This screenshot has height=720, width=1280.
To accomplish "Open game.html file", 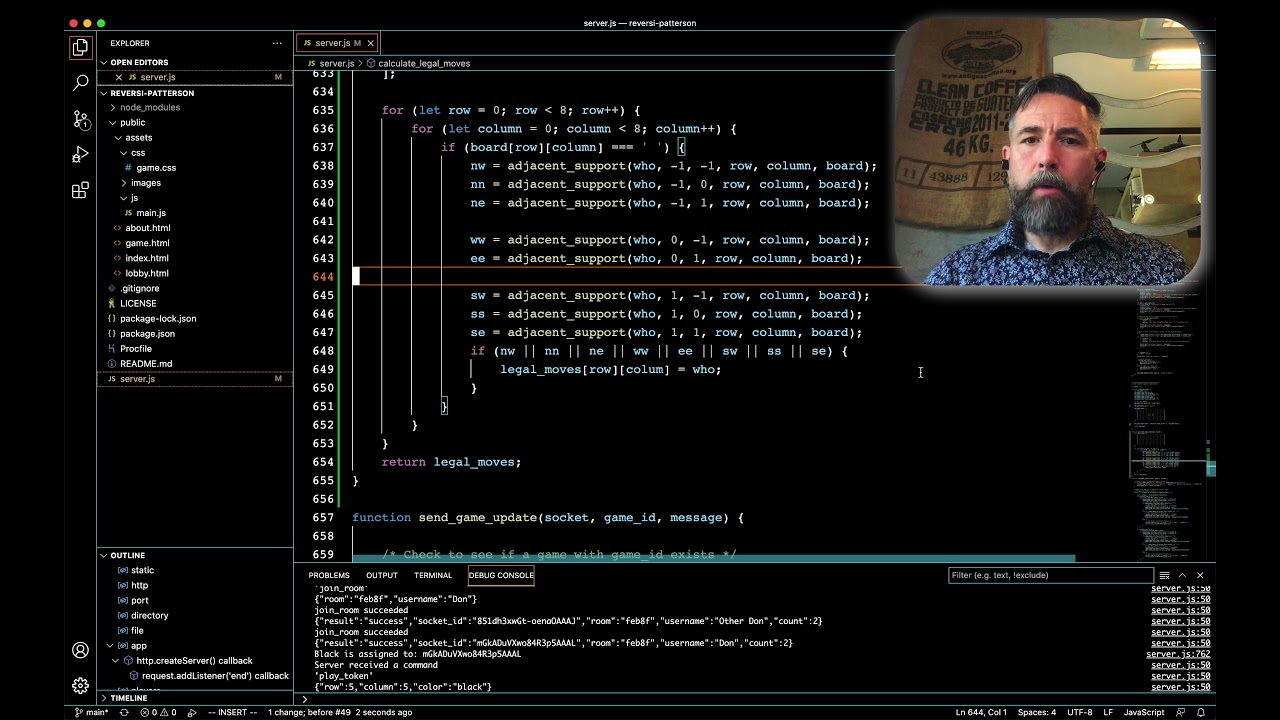I will pyautogui.click(x=147, y=243).
